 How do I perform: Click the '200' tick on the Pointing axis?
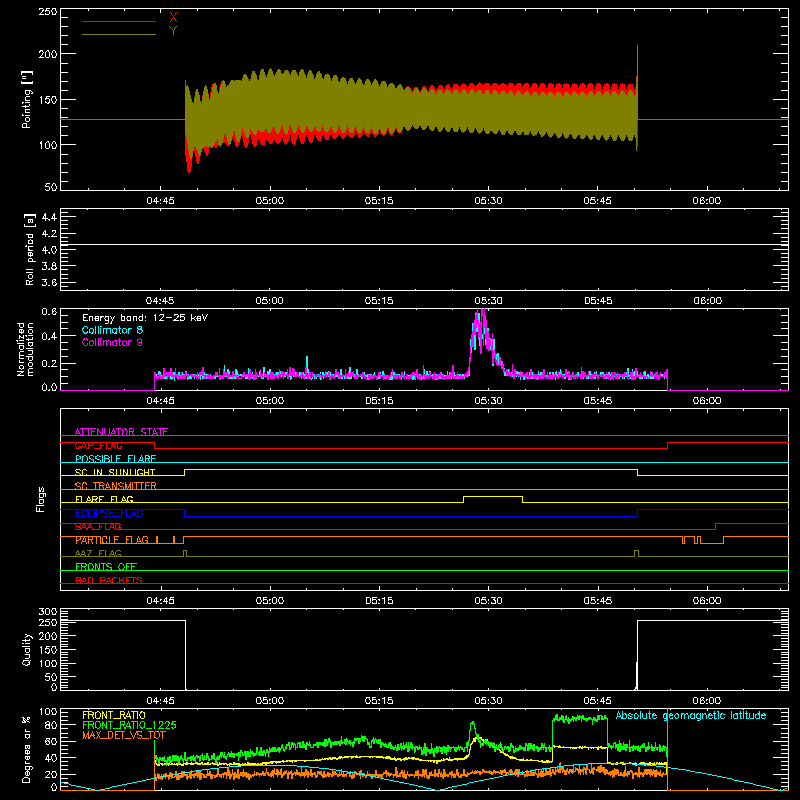click(48, 54)
